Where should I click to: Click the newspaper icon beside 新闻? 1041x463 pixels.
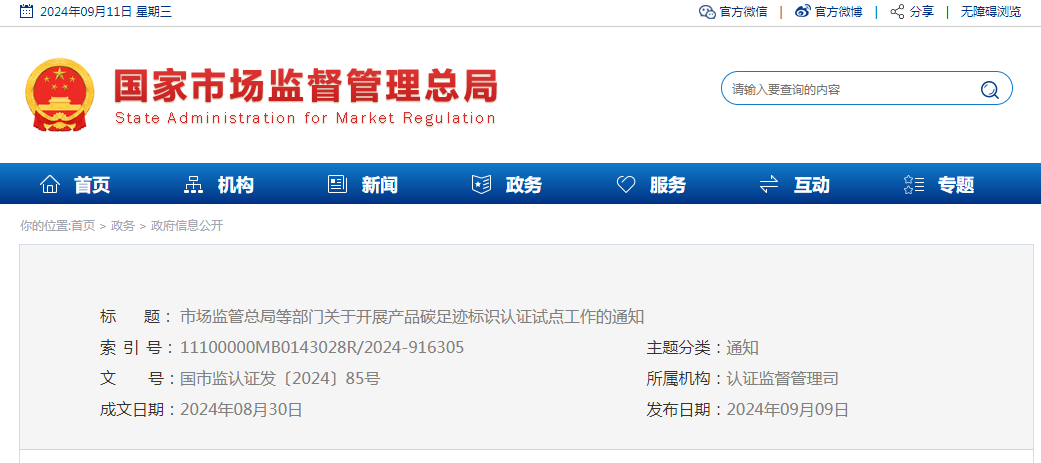click(x=337, y=184)
